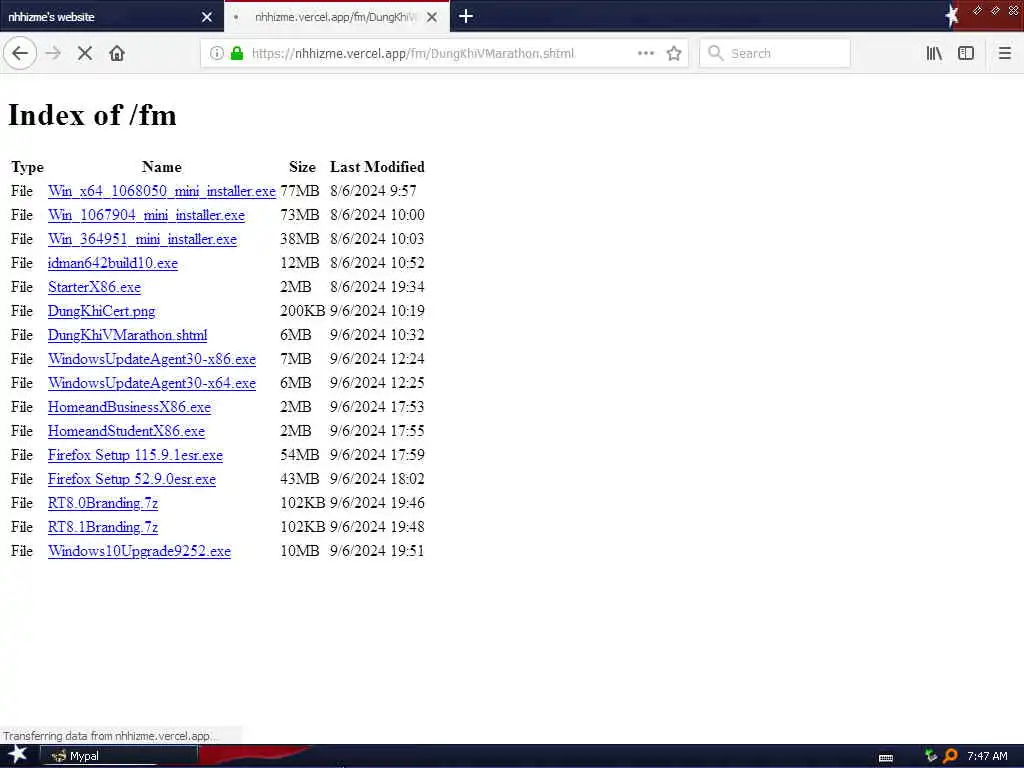Open the hamburger application menu
Screen dimensions: 1024x768
click(x=1004, y=54)
